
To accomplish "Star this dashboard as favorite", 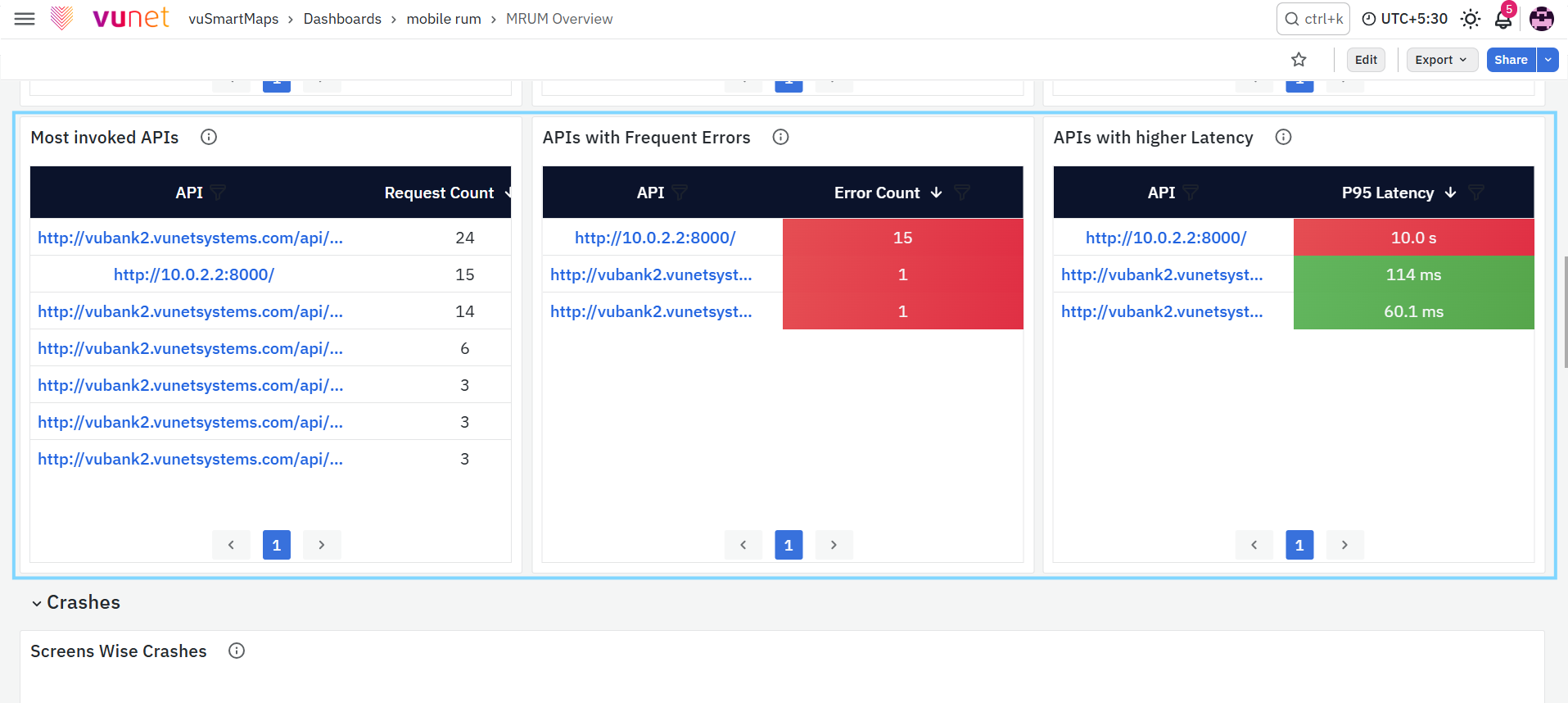I will (x=1299, y=60).
